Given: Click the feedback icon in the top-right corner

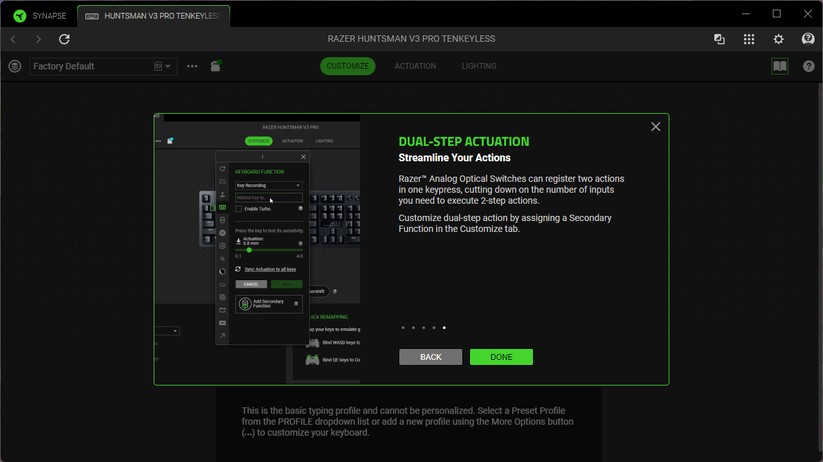Looking at the screenshot, I should [x=808, y=39].
